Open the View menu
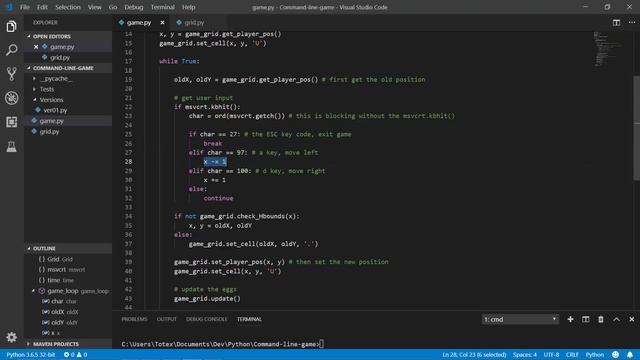Image resolution: width=640 pixels, height=360 pixels. pos(94,7)
